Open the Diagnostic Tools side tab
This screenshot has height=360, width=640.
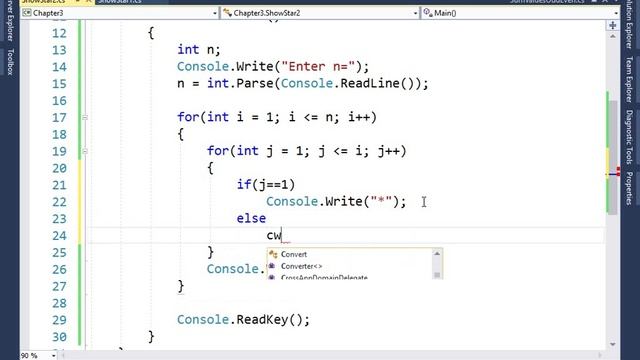[x=629, y=137]
